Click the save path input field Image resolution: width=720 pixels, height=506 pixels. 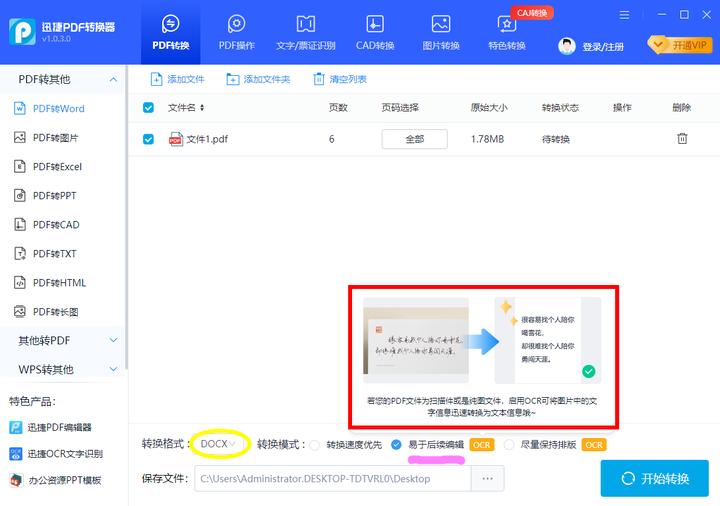(333, 478)
